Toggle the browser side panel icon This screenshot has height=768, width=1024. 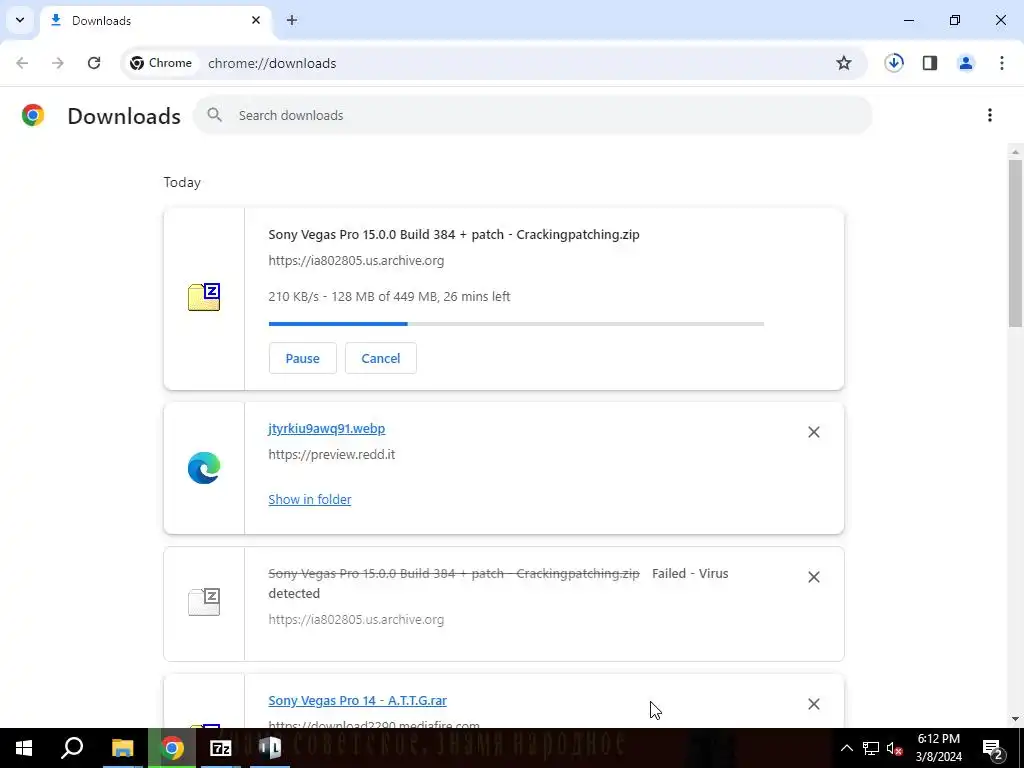[x=930, y=63]
